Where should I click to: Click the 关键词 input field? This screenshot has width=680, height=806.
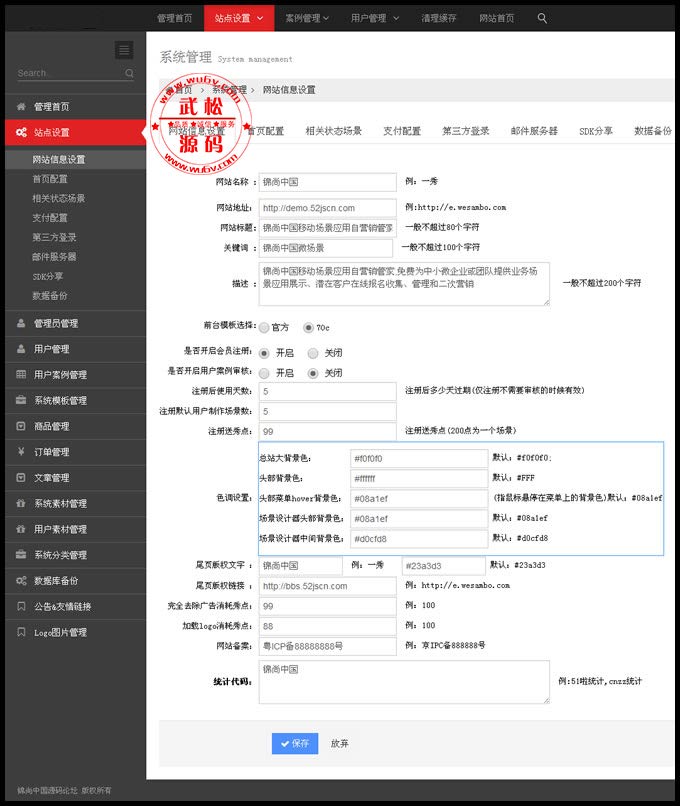pyautogui.click(x=325, y=248)
